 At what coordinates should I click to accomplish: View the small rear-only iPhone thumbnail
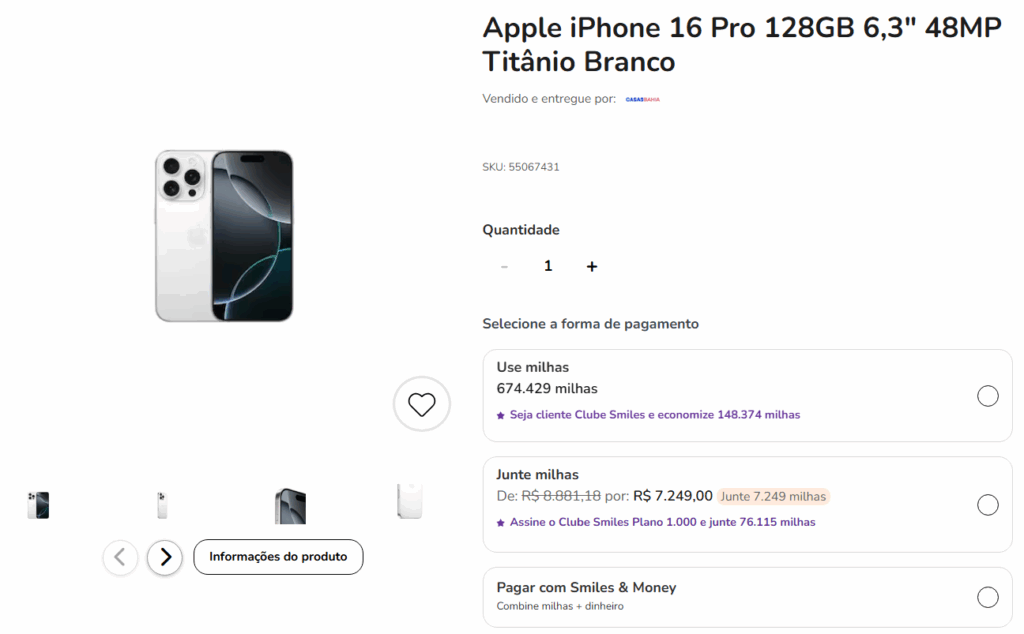click(x=162, y=505)
